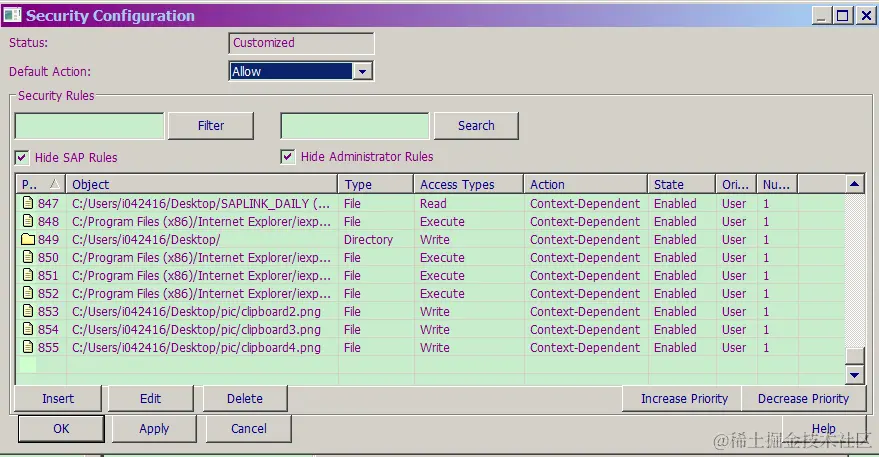The width and height of the screenshot is (879, 457).
Task: Click the Directory type cell in row 849
Action: (x=368, y=239)
